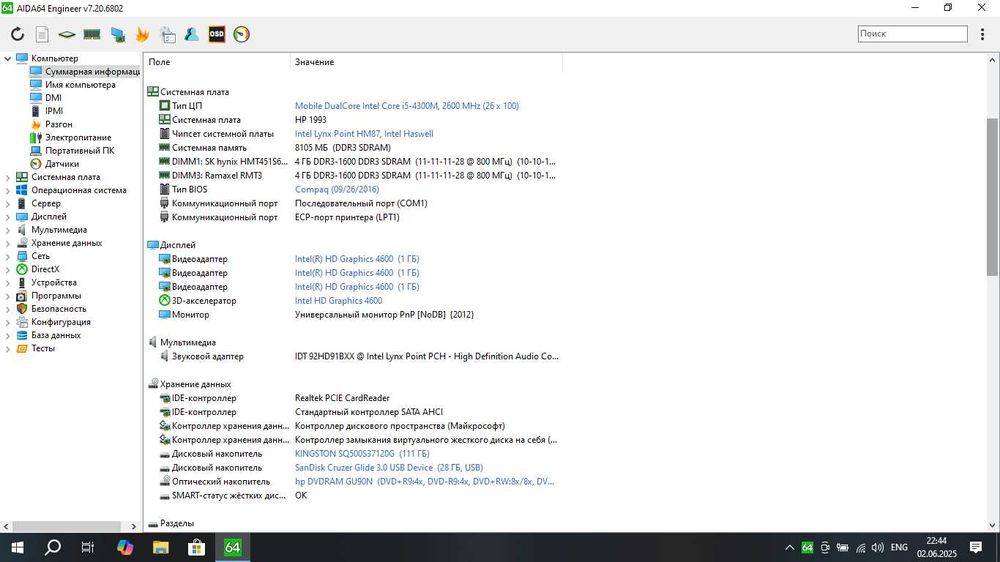This screenshot has height=562, width=1000.
Task: Click the user profile toolbar icon
Action: coord(191,34)
